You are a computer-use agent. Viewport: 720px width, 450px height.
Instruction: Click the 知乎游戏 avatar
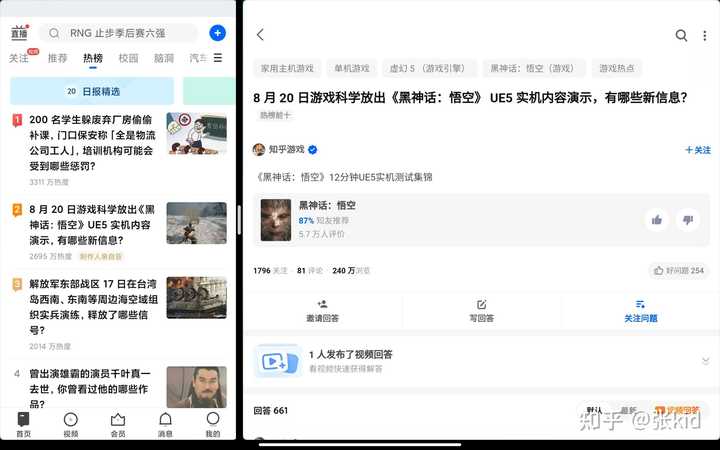[x=259, y=150]
